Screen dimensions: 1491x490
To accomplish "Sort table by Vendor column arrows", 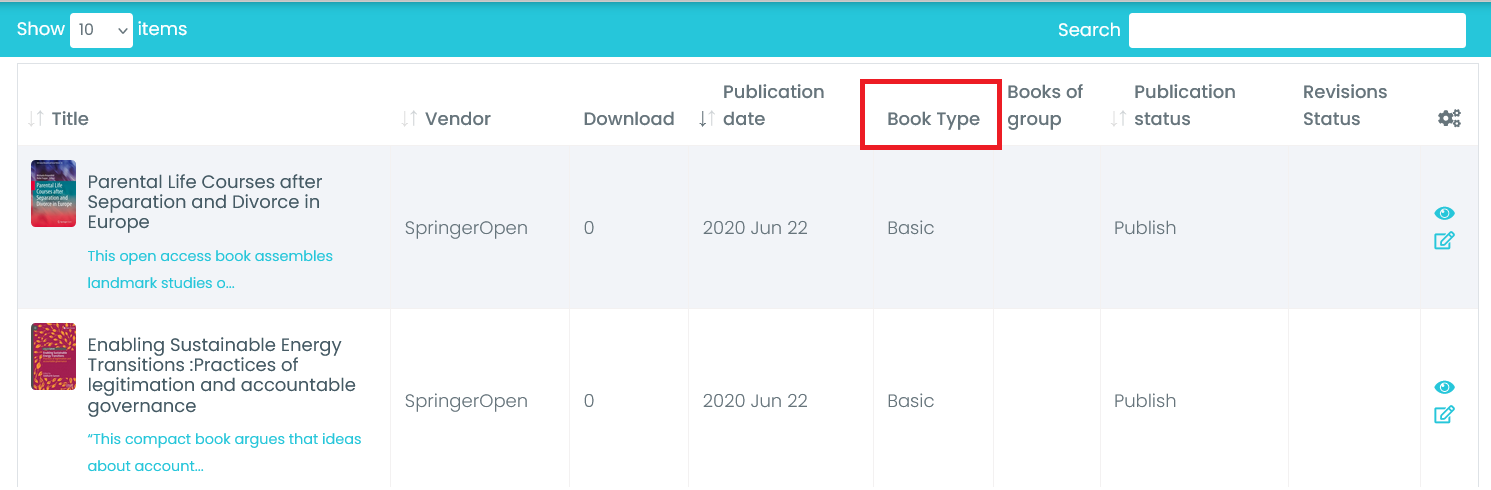I will [x=409, y=119].
